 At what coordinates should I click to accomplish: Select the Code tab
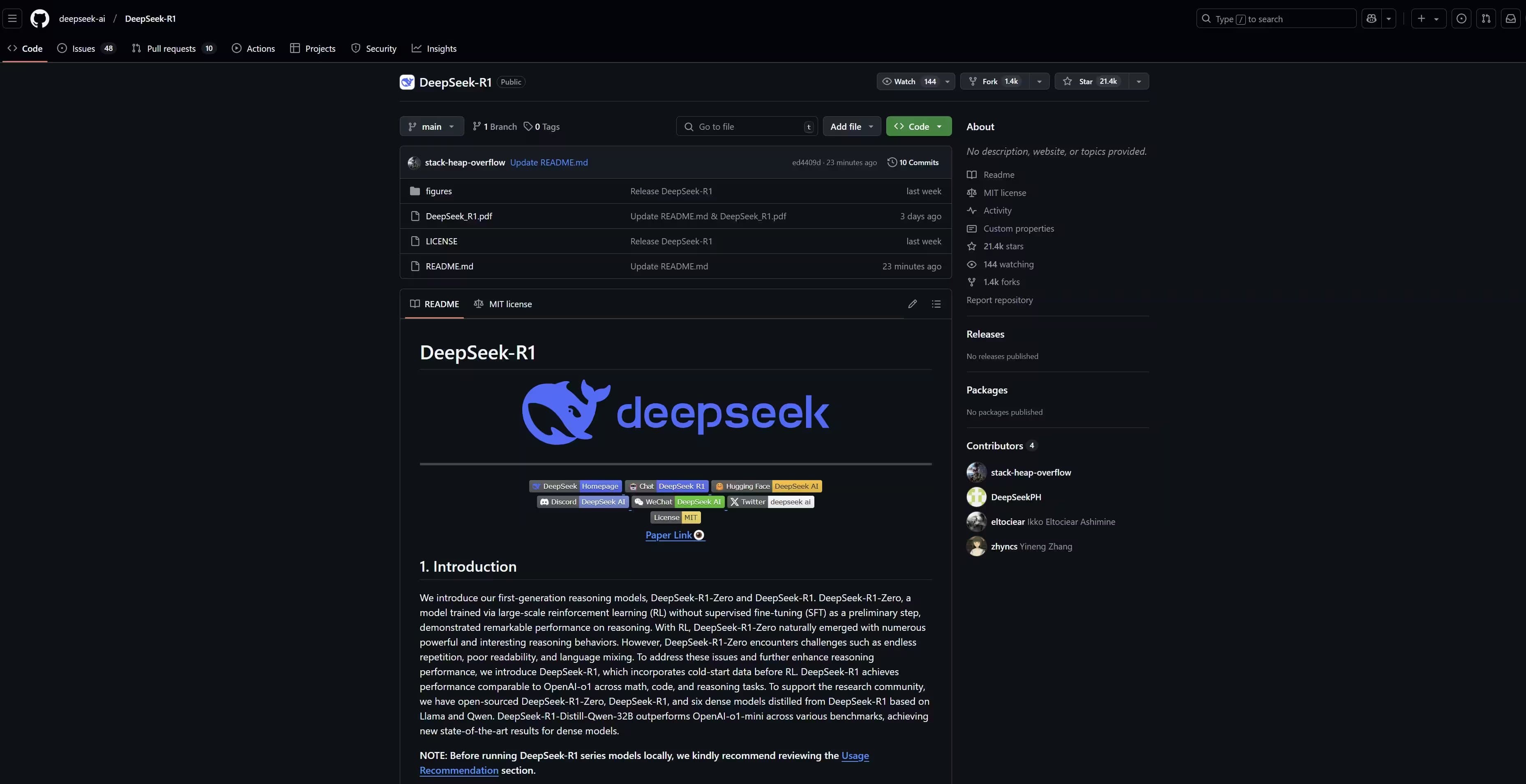pyautogui.click(x=25, y=48)
